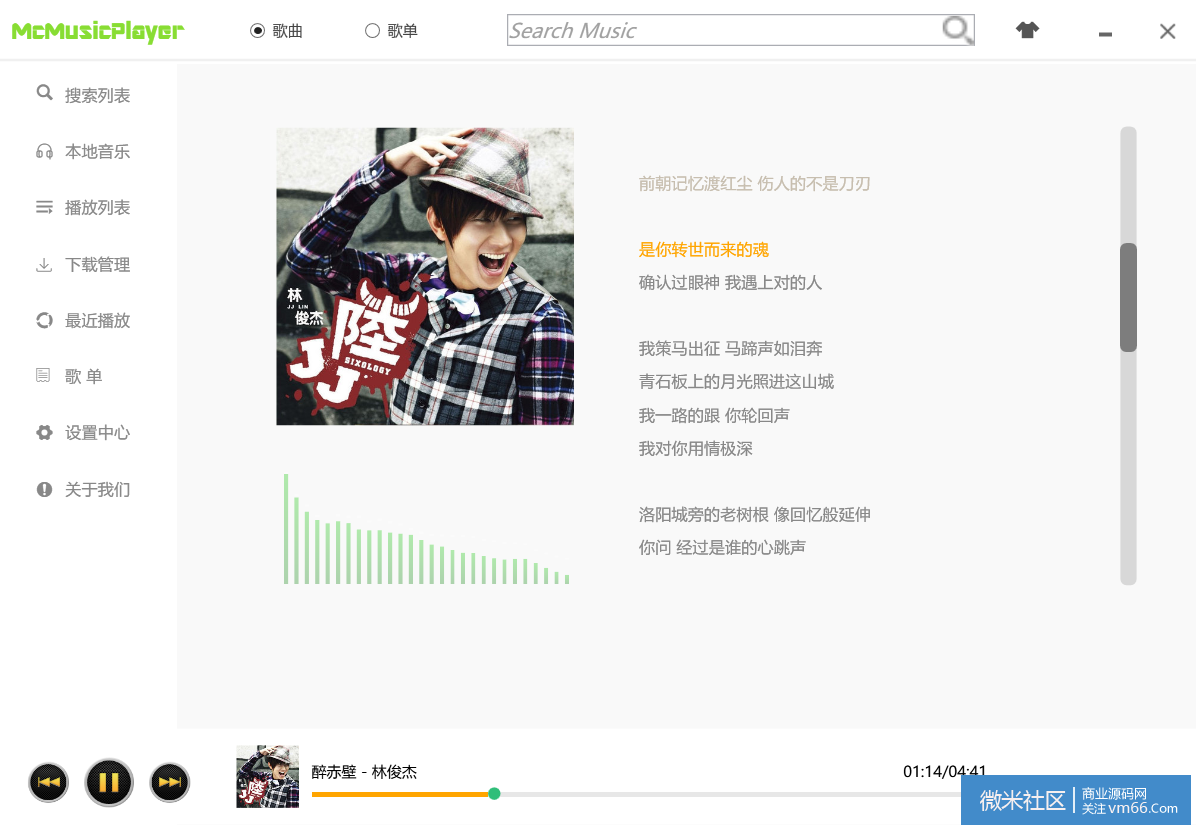Select the 歌单 radio button
Image resolution: width=1196 pixels, height=825 pixels.
click(372, 30)
